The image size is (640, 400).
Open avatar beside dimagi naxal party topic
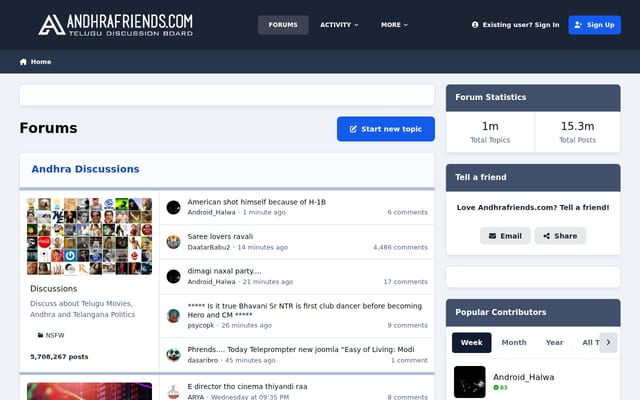173,276
